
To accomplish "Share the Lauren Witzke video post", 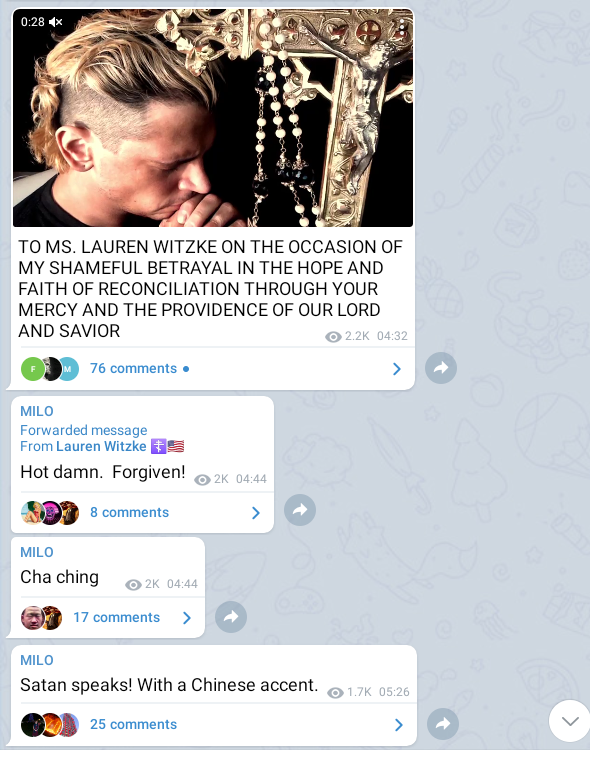I will point(441,368).
